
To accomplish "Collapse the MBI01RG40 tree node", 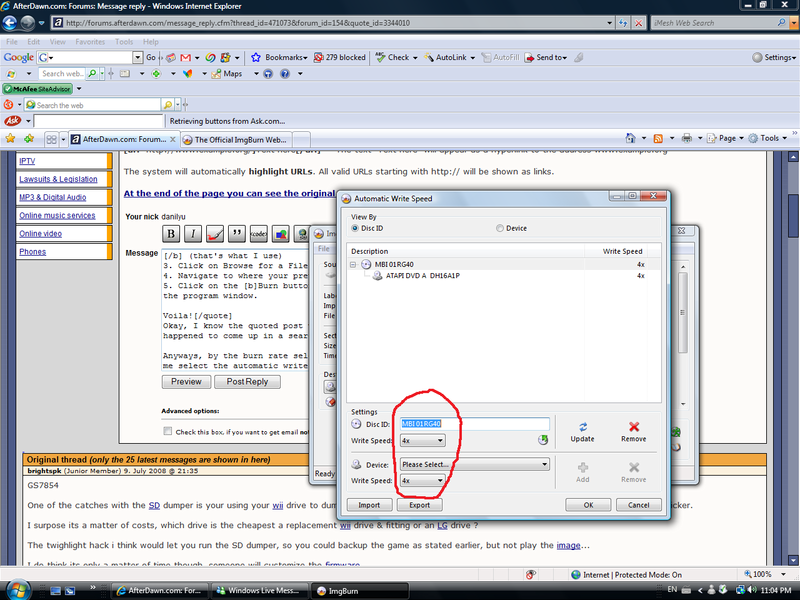I will (353, 264).
